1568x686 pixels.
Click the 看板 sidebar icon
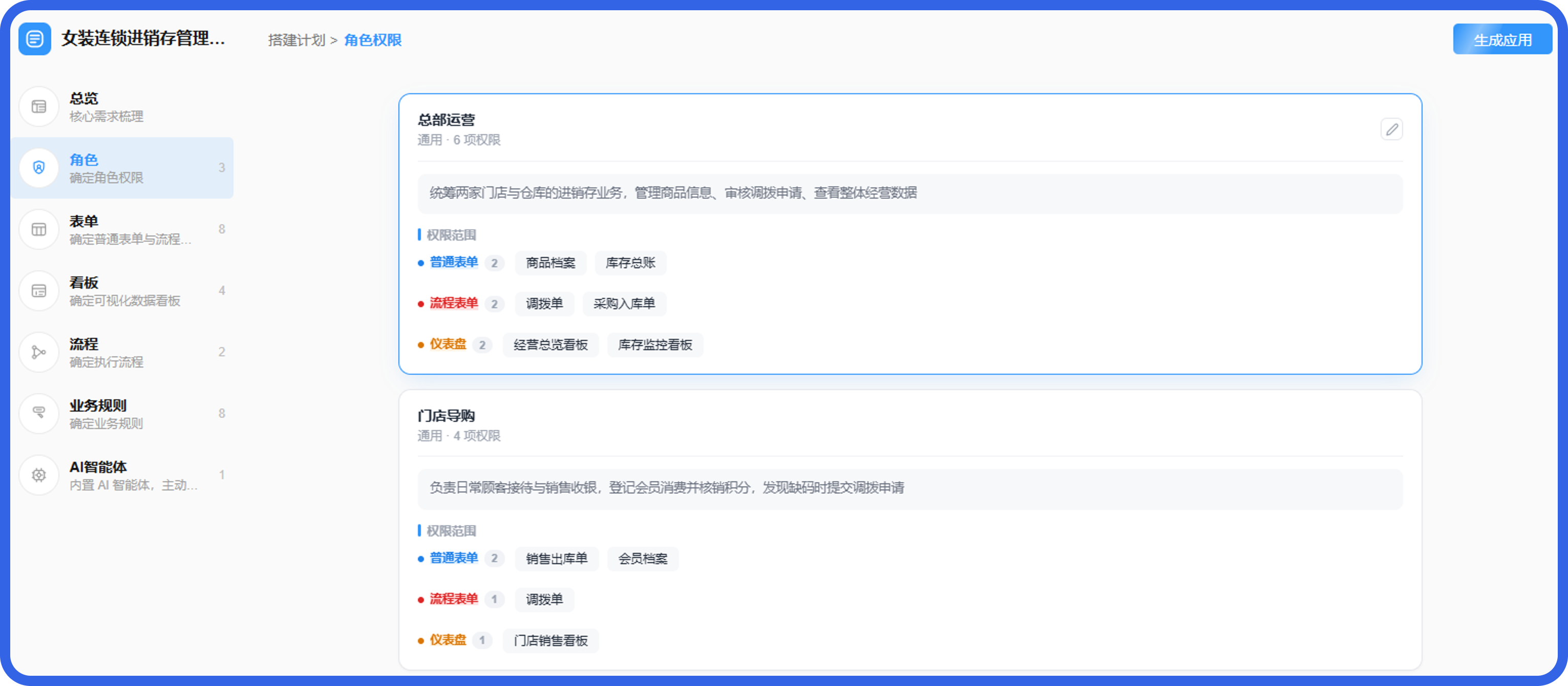click(x=39, y=291)
